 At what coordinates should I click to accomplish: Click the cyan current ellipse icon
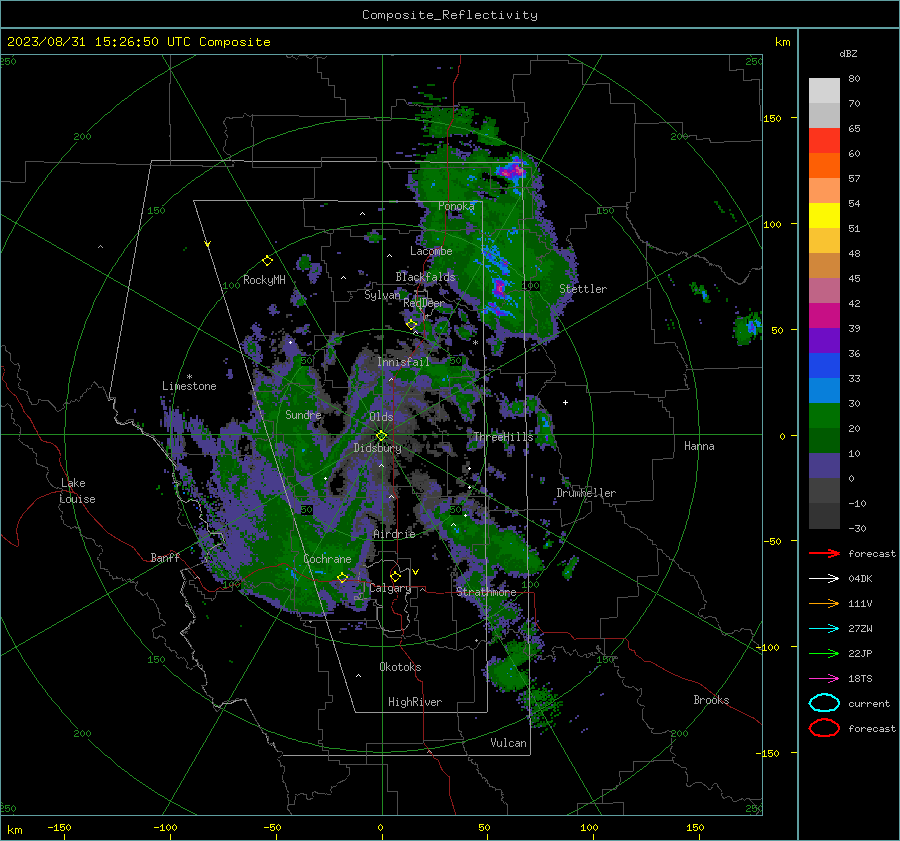click(824, 703)
